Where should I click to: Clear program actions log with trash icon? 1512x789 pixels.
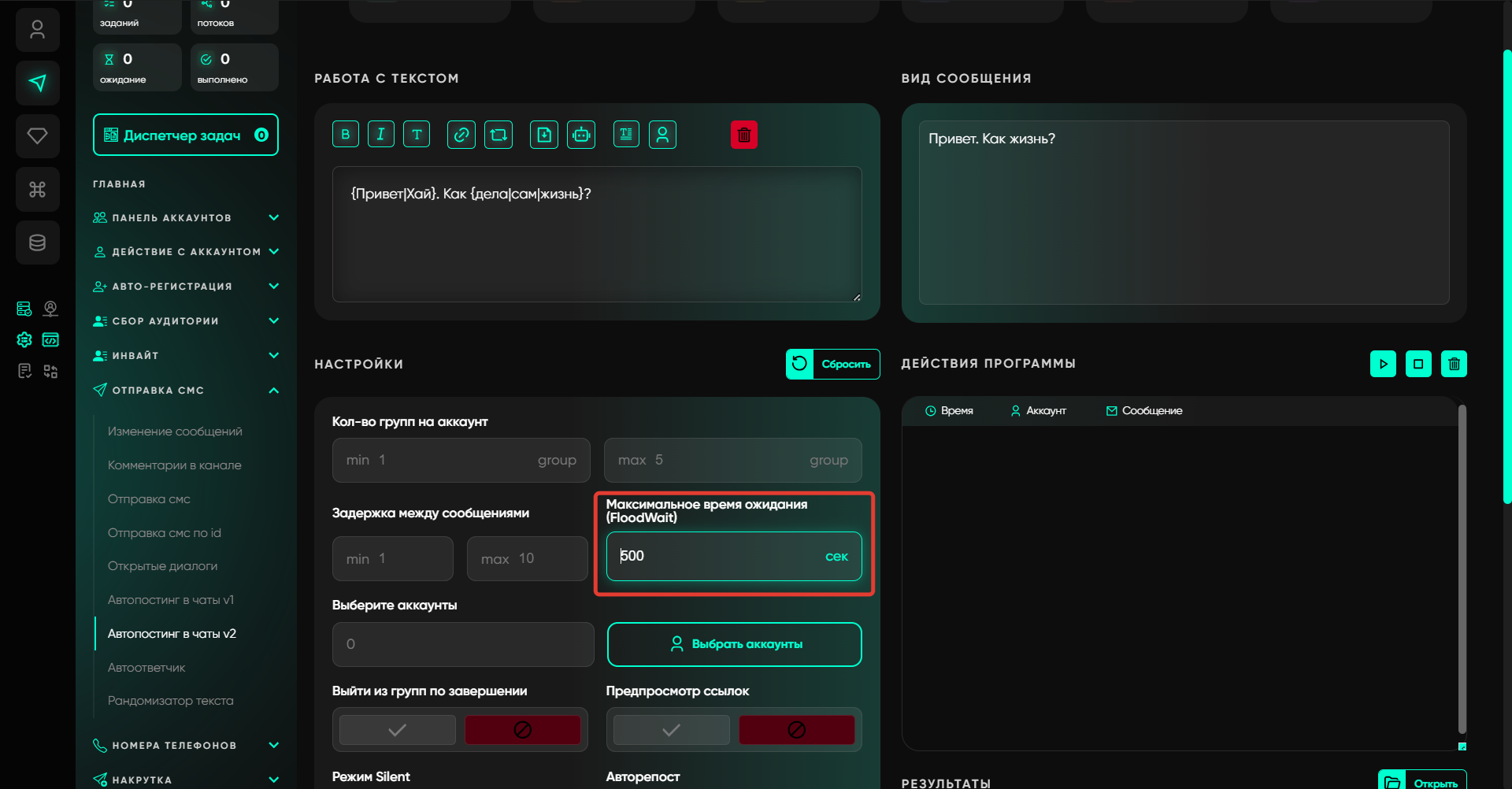point(1454,364)
